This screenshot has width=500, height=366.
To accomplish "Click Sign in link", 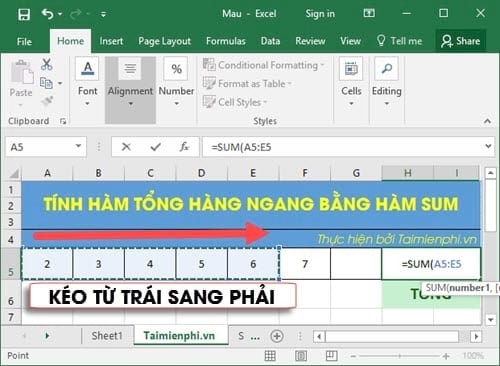I will pyautogui.click(x=320, y=14).
